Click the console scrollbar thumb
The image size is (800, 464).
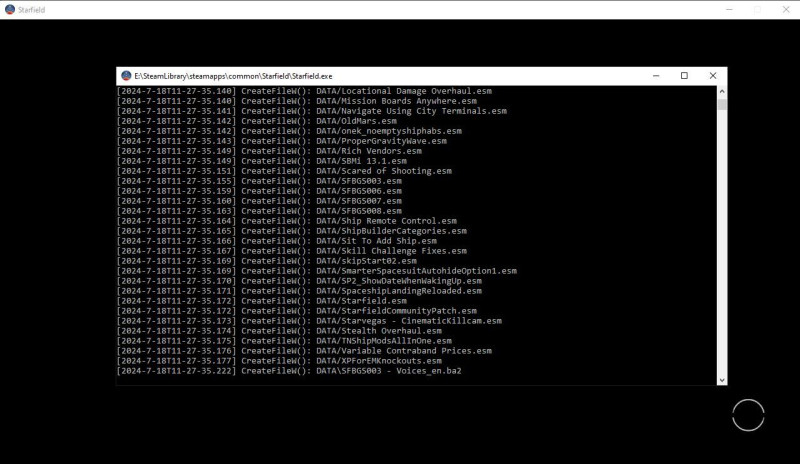coord(722,105)
